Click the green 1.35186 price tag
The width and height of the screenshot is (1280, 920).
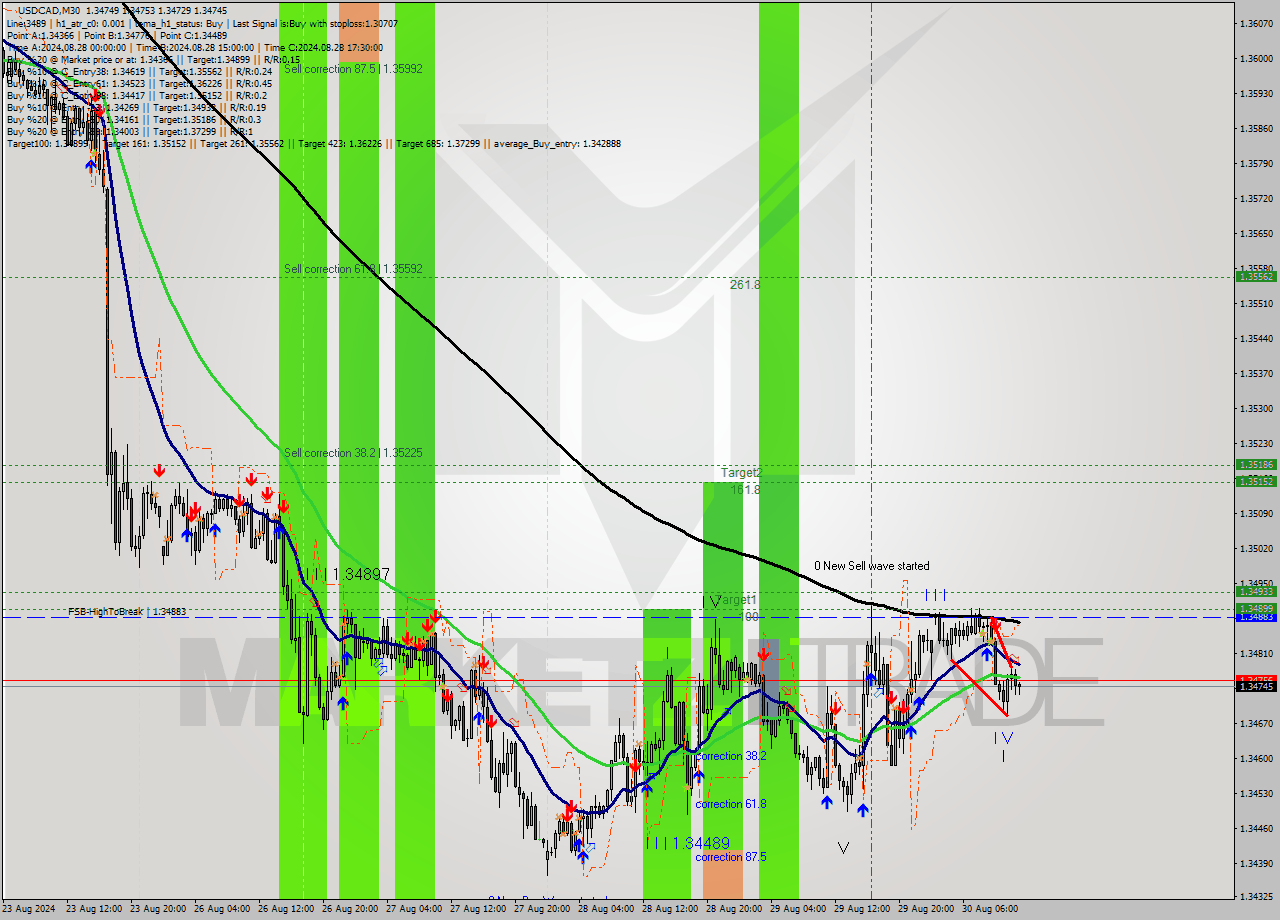tap(1256, 465)
